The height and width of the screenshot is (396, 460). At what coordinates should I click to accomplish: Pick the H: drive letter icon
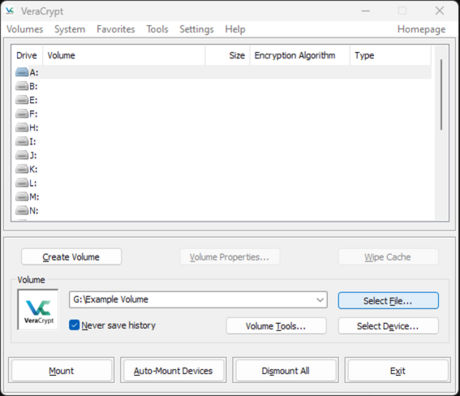point(22,127)
